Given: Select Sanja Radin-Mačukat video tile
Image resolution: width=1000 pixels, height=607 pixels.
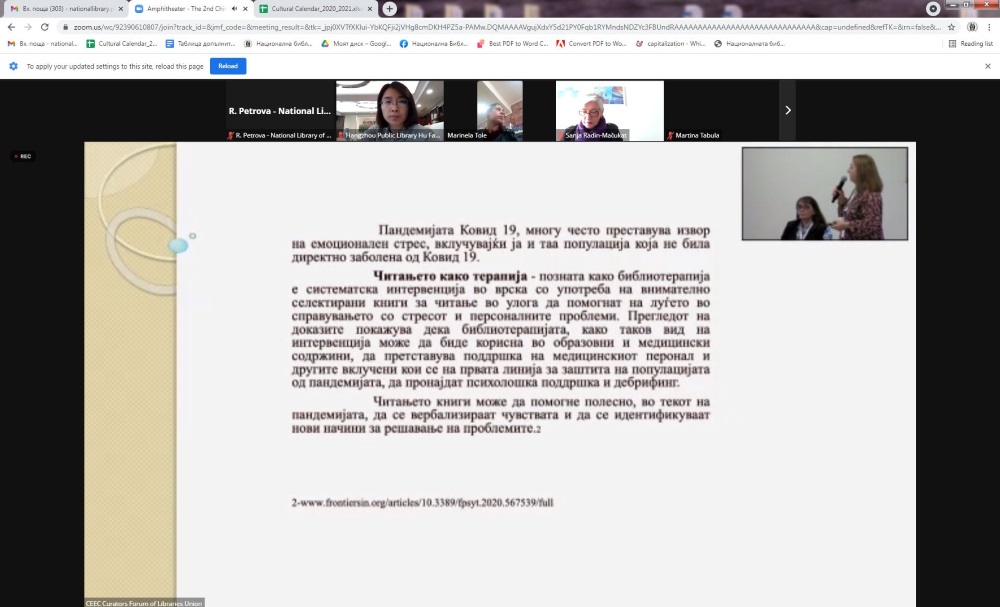Looking at the screenshot, I should pyautogui.click(x=610, y=110).
